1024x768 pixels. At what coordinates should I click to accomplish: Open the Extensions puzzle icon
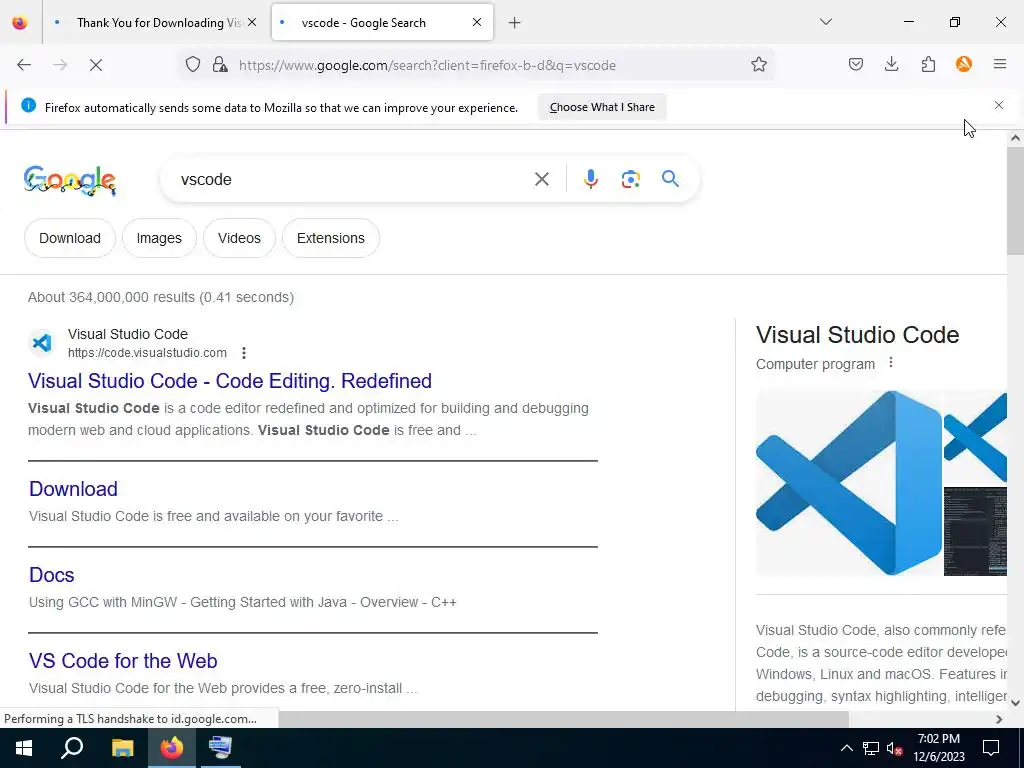[928, 64]
